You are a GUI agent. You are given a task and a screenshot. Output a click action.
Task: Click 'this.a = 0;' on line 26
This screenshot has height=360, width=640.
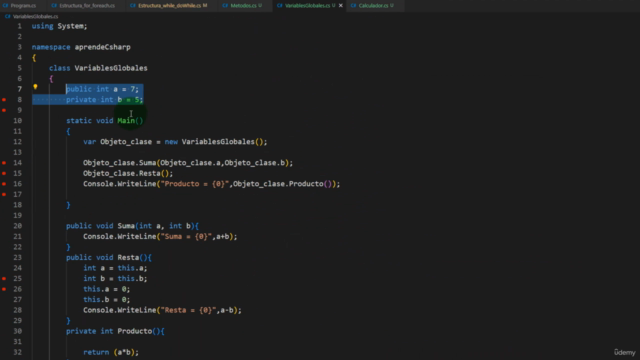pos(107,289)
